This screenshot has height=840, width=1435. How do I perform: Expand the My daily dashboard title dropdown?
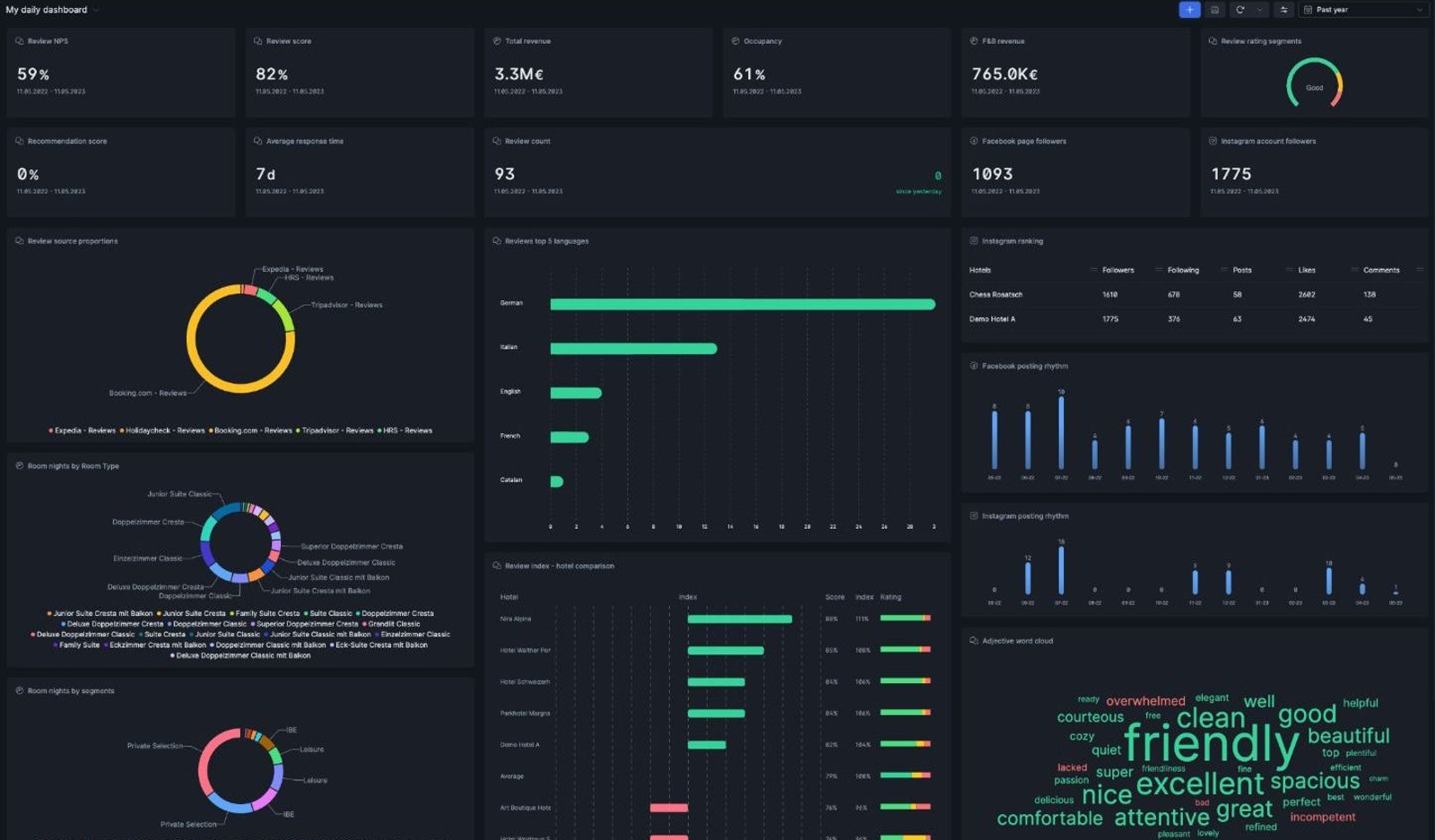pos(96,10)
